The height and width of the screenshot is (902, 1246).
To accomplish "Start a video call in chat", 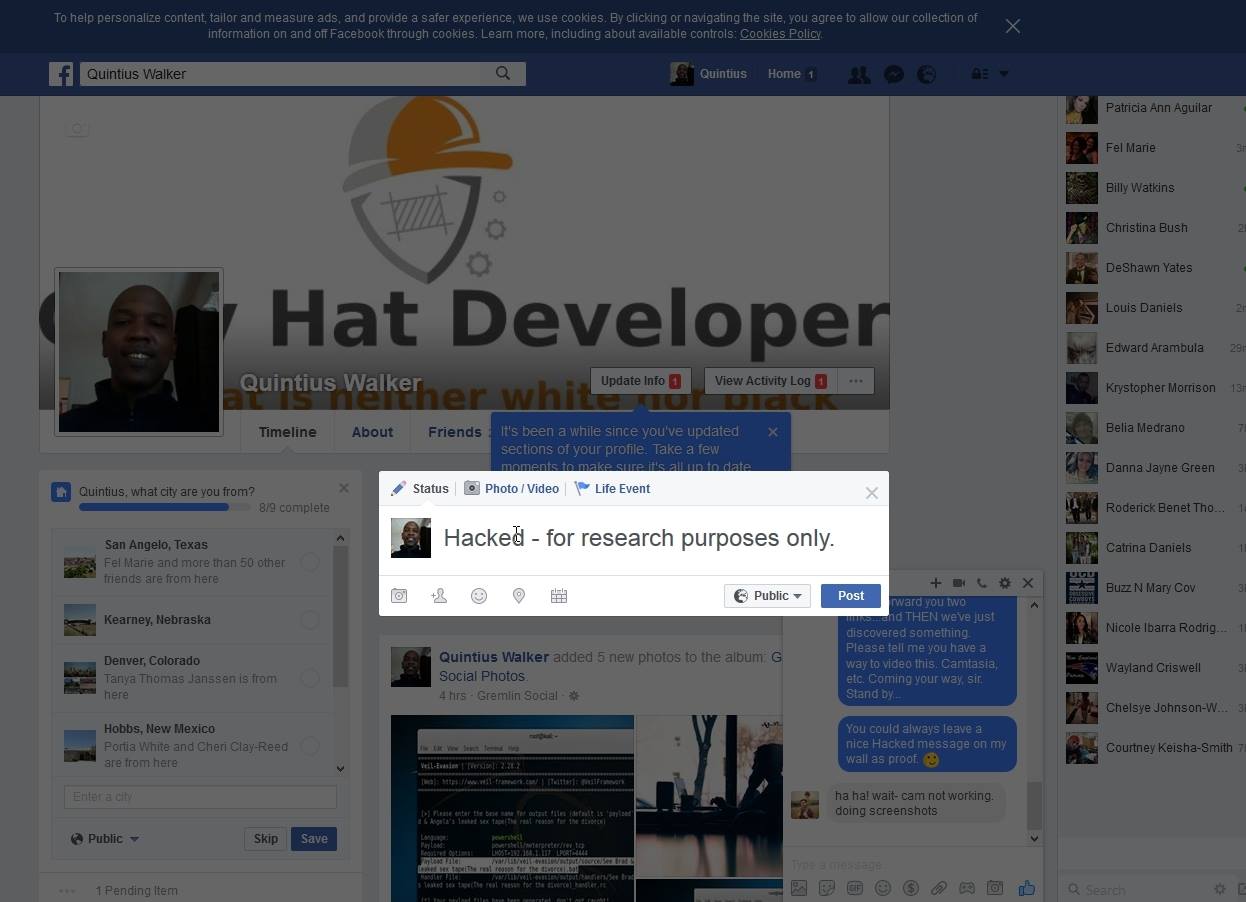I will [958, 583].
